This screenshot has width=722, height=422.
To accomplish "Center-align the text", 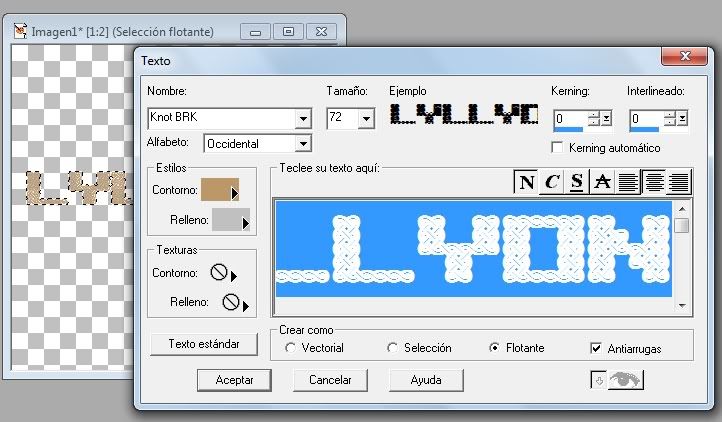I will 654,182.
